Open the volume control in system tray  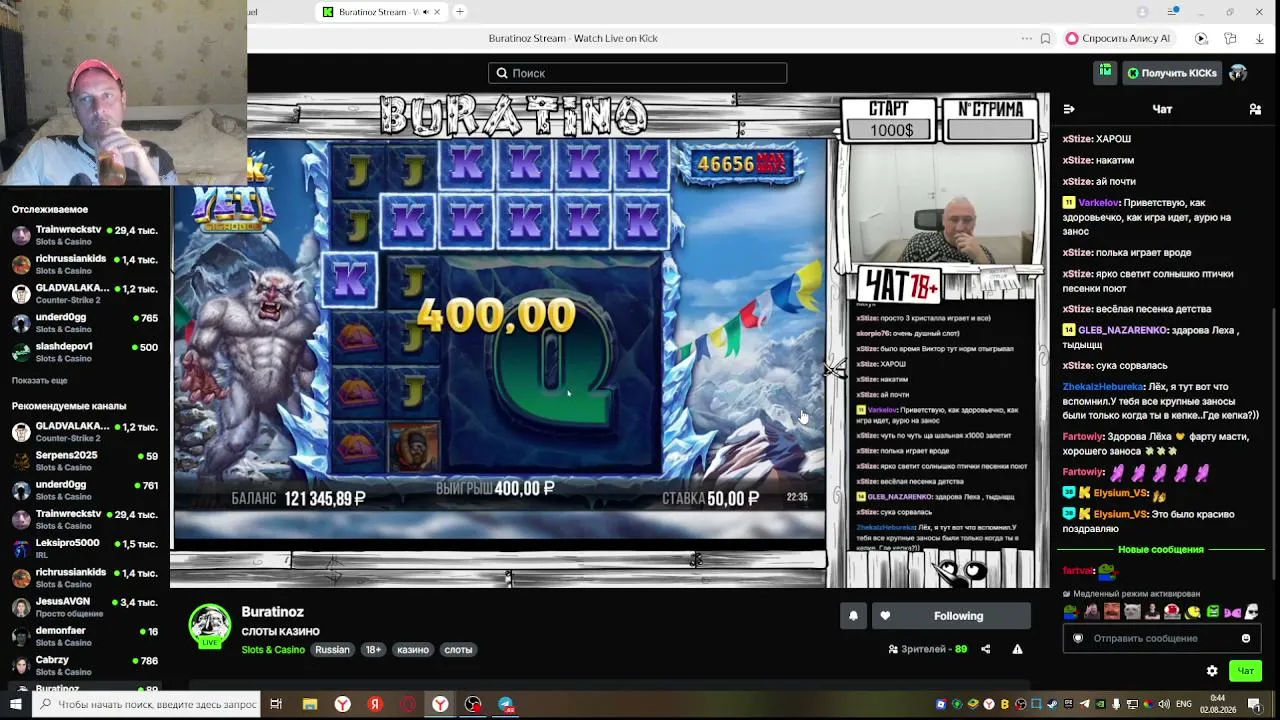(x=1166, y=704)
